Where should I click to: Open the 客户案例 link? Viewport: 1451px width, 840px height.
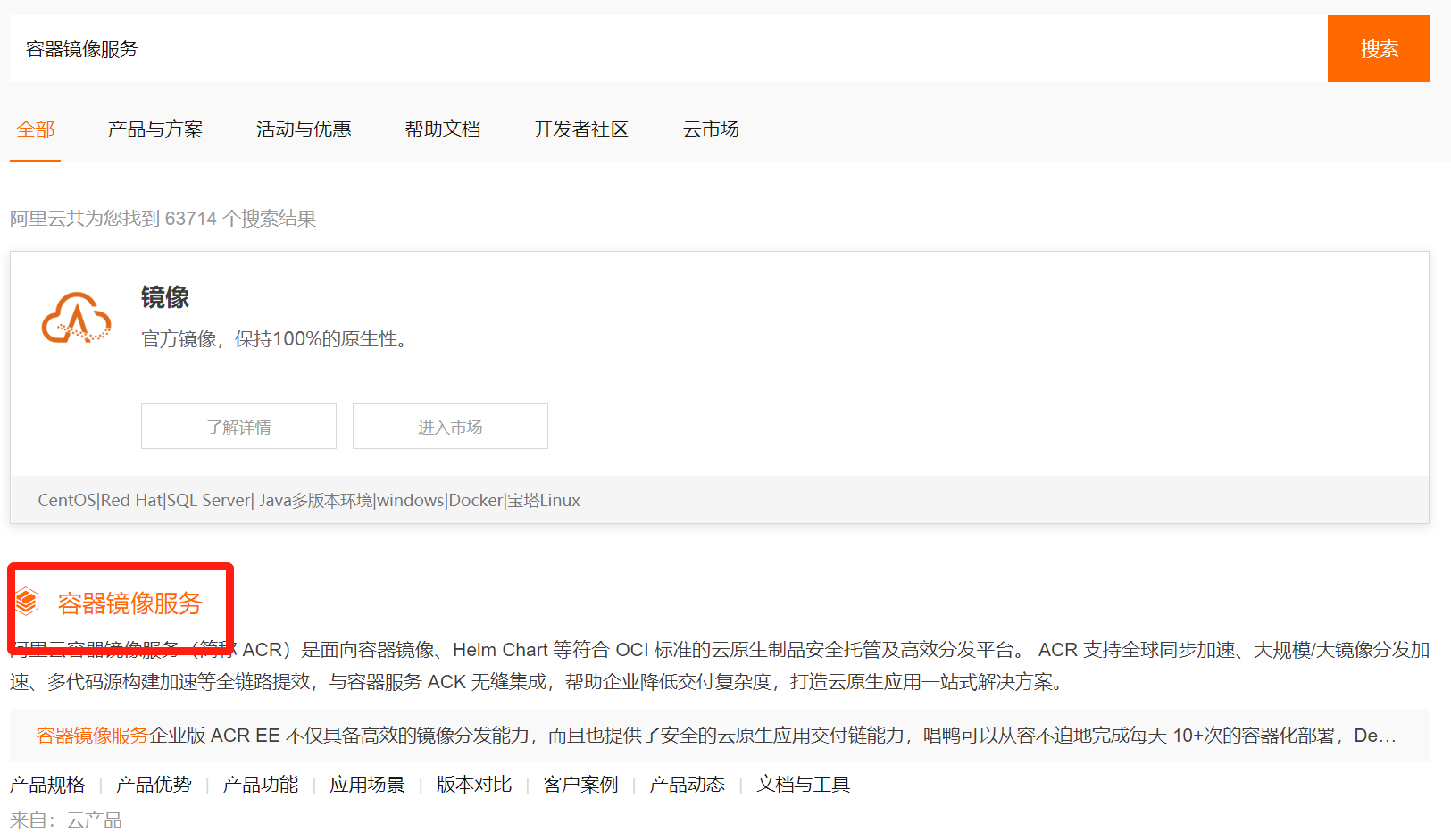point(580,785)
